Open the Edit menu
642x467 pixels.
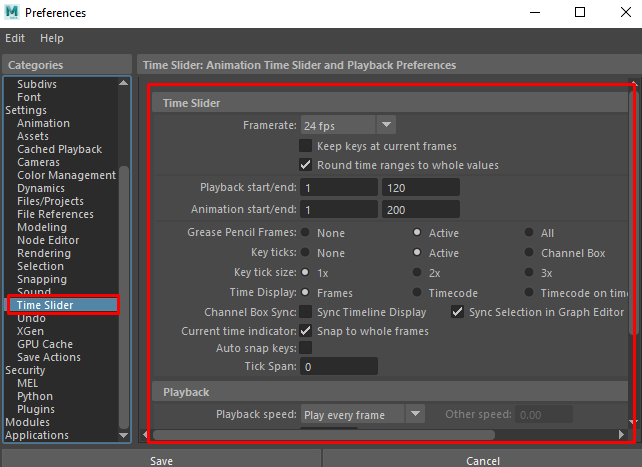pos(15,38)
